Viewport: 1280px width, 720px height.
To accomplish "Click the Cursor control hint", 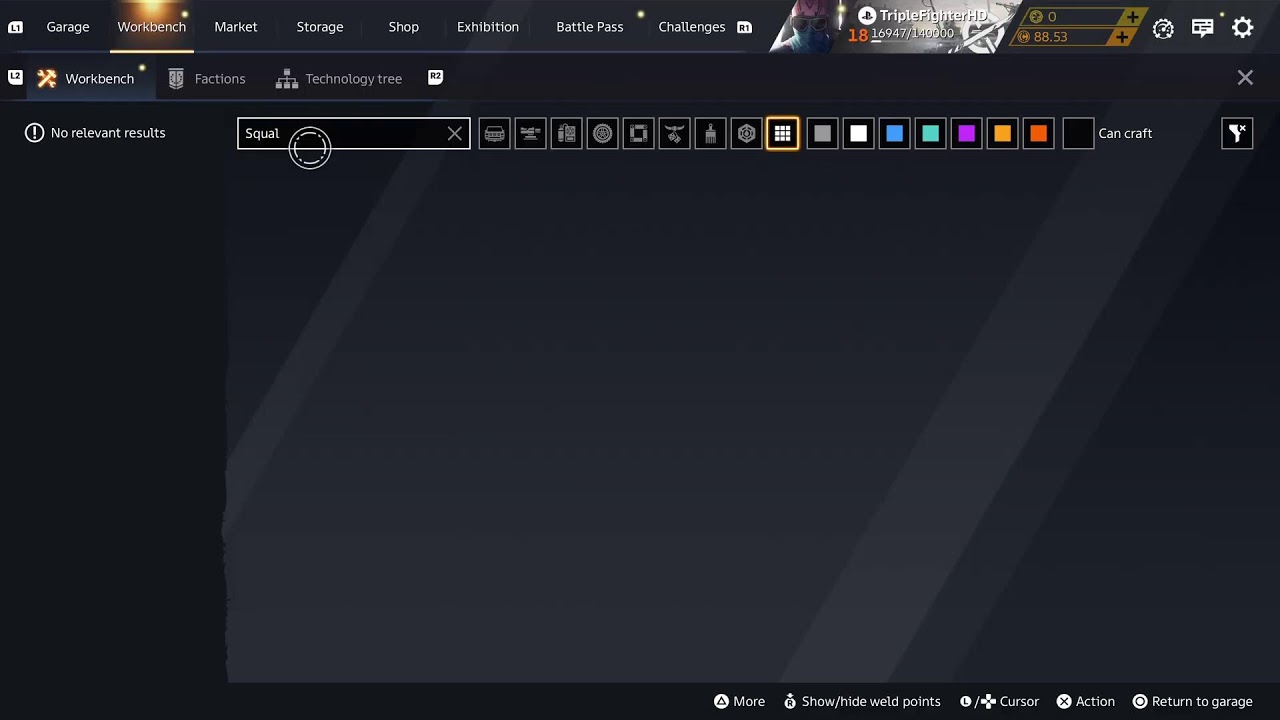I will (999, 702).
